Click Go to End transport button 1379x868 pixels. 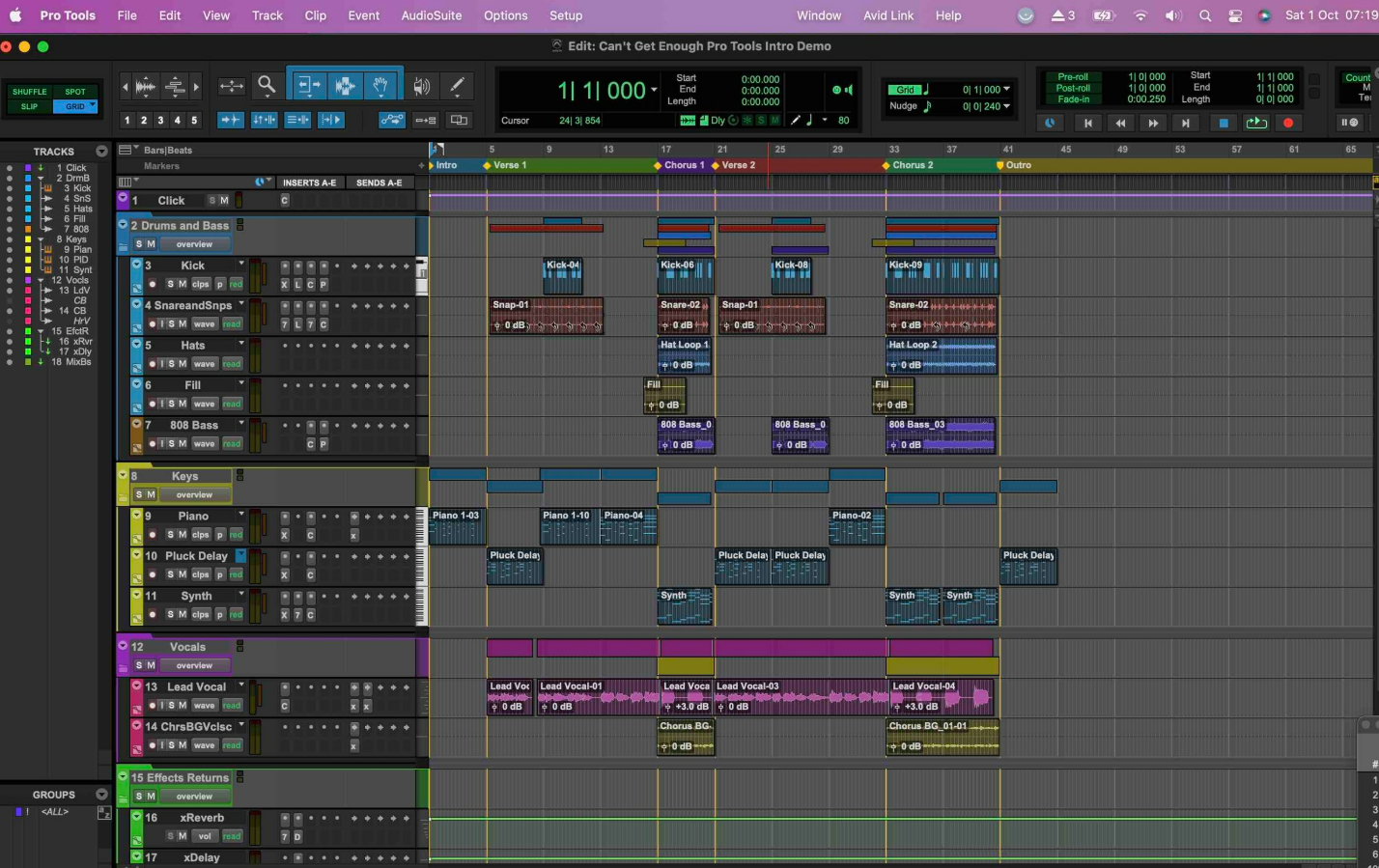click(1186, 123)
